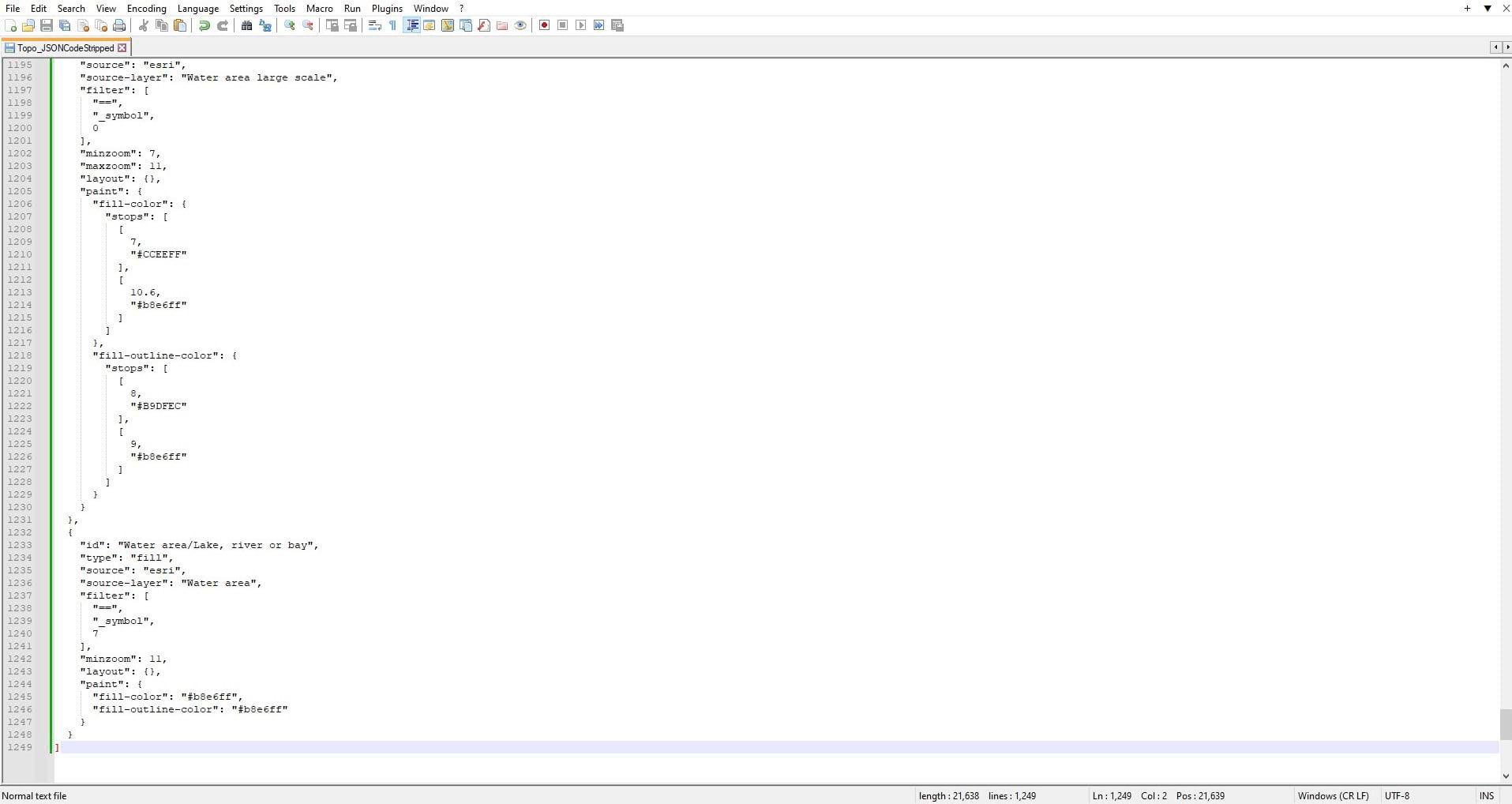Click the Save file toolbar icon

pyautogui.click(x=47, y=25)
